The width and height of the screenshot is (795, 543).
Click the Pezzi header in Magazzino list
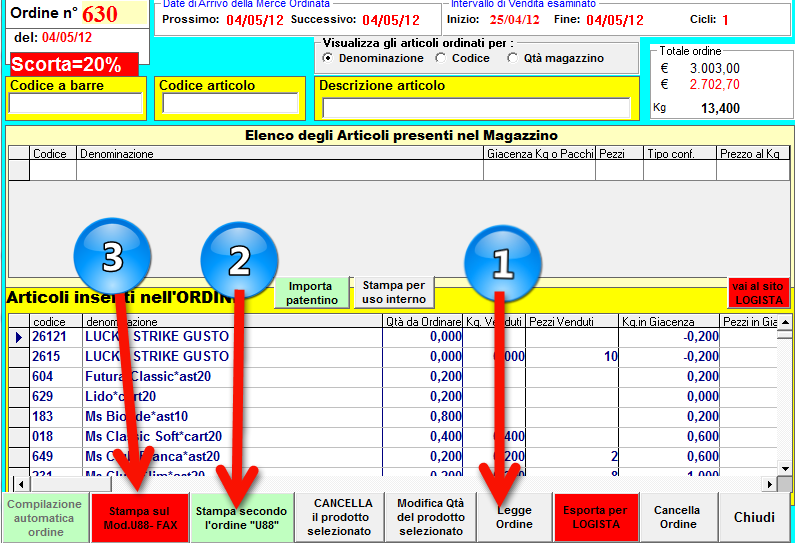(619, 154)
